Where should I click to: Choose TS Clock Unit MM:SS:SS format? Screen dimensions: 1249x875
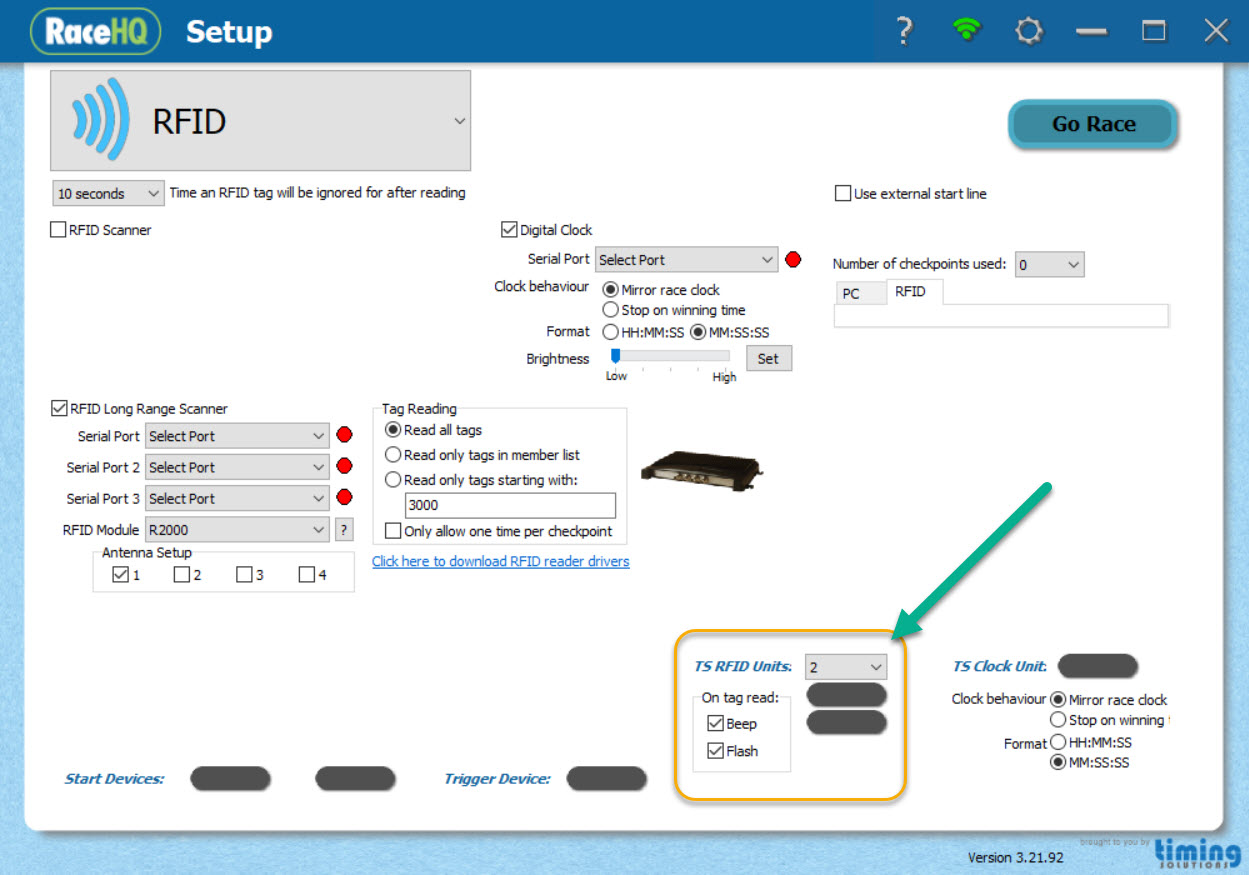click(1058, 763)
